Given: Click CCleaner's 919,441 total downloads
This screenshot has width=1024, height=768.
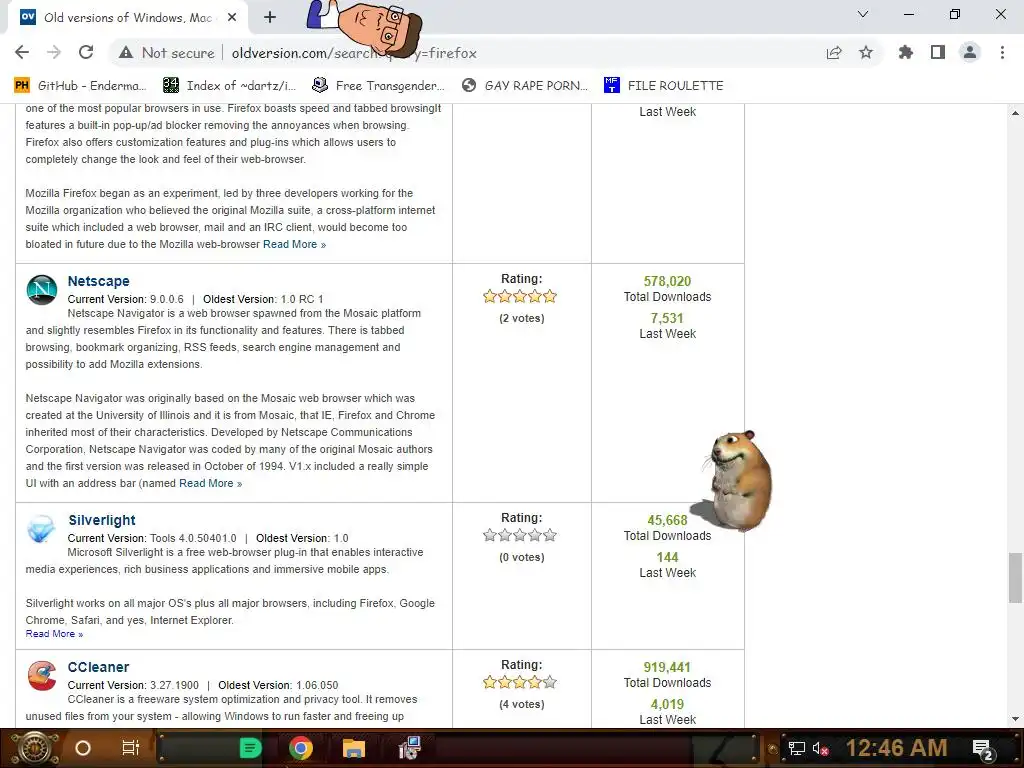Looking at the screenshot, I should coord(667,667).
